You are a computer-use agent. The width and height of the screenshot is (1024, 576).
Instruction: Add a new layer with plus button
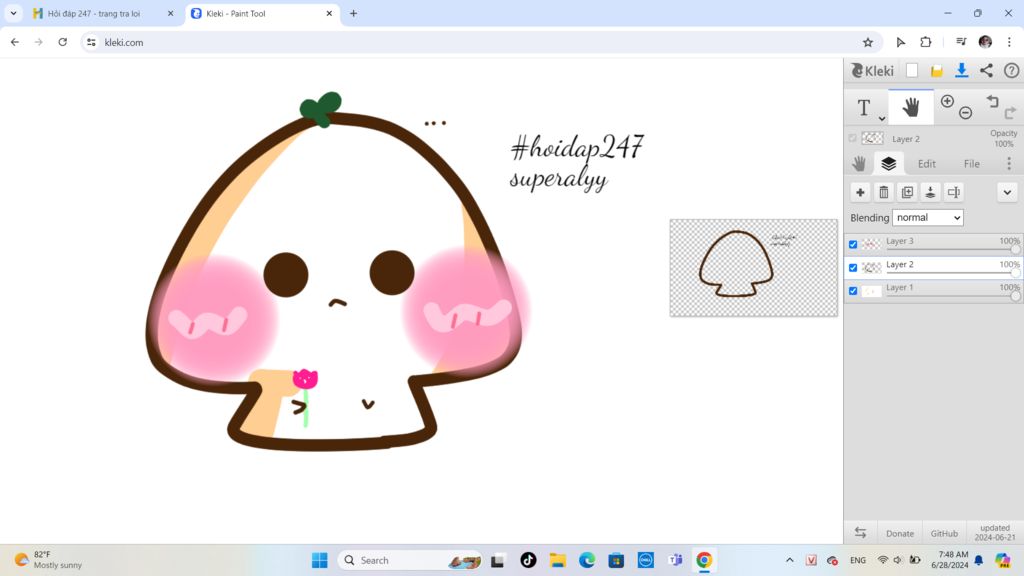pyautogui.click(x=860, y=192)
